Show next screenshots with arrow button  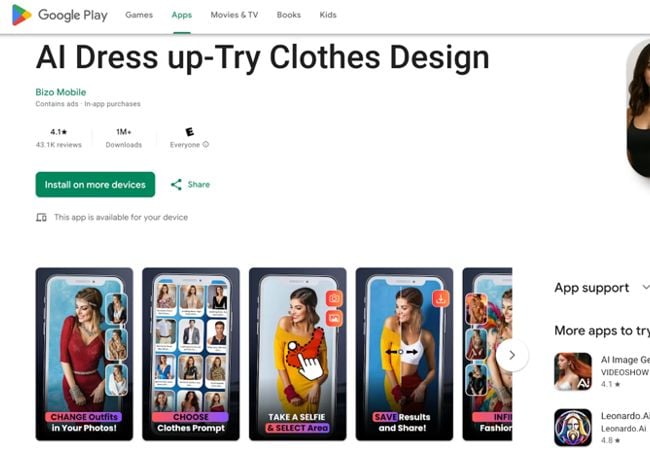point(512,355)
